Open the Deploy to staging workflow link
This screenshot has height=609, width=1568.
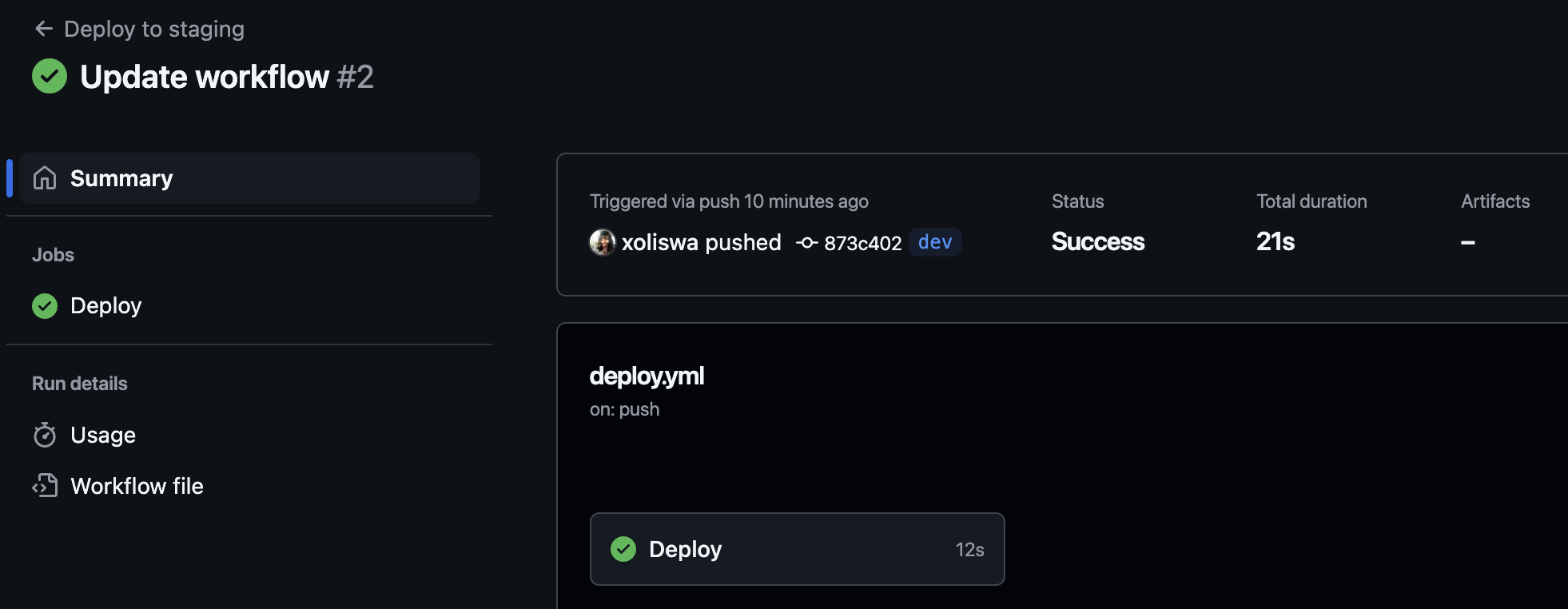pos(153,29)
